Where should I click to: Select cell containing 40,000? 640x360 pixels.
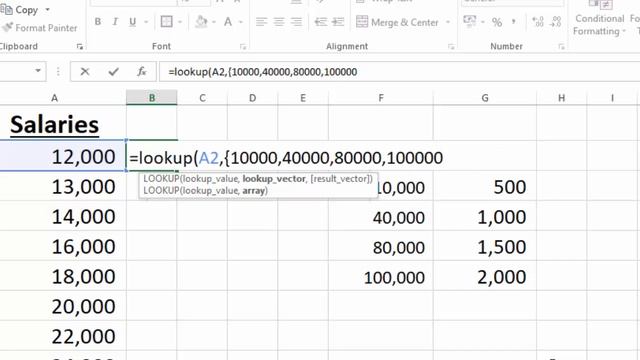(x=381, y=217)
